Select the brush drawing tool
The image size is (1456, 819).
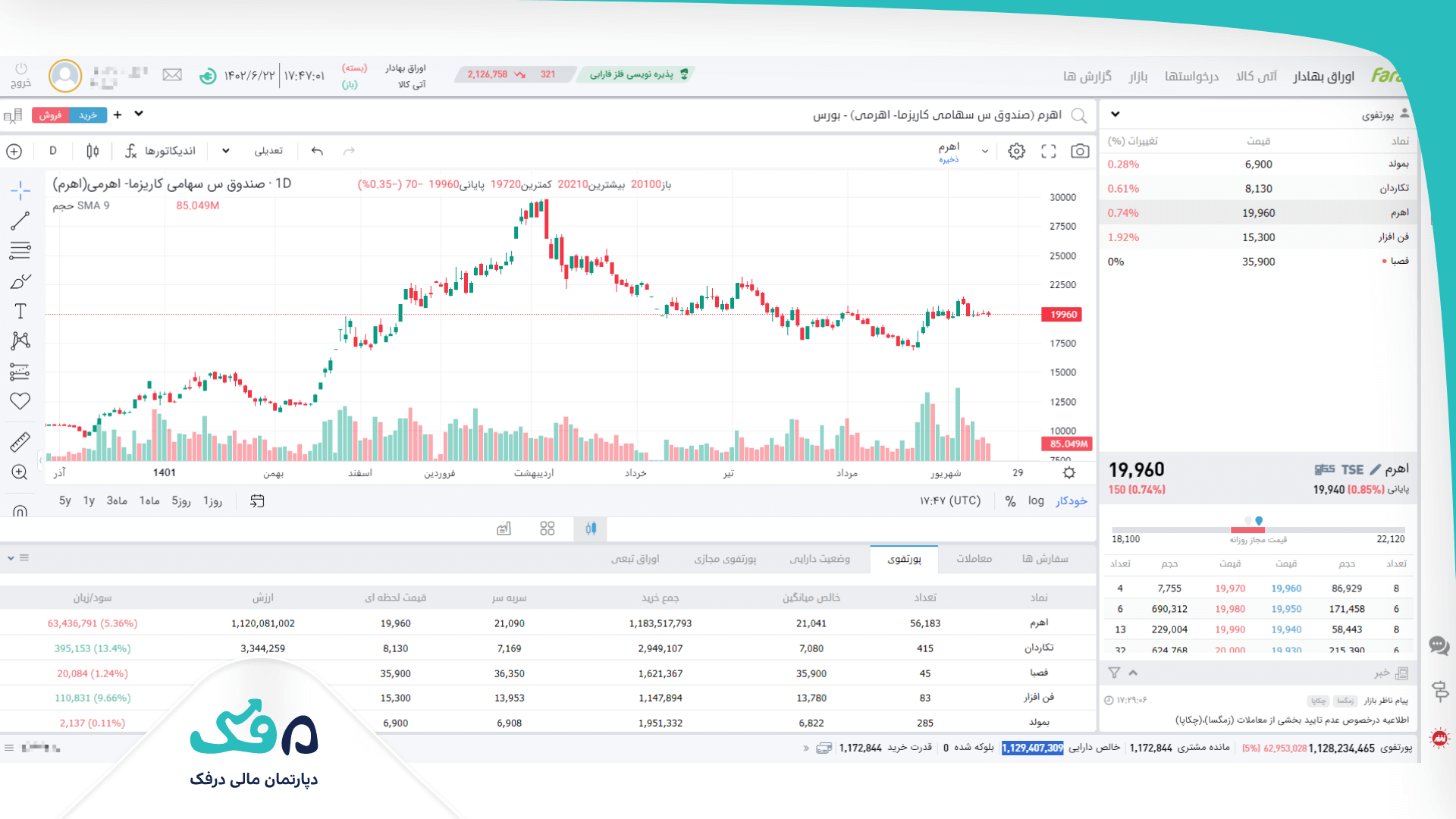tap(20, 281)
